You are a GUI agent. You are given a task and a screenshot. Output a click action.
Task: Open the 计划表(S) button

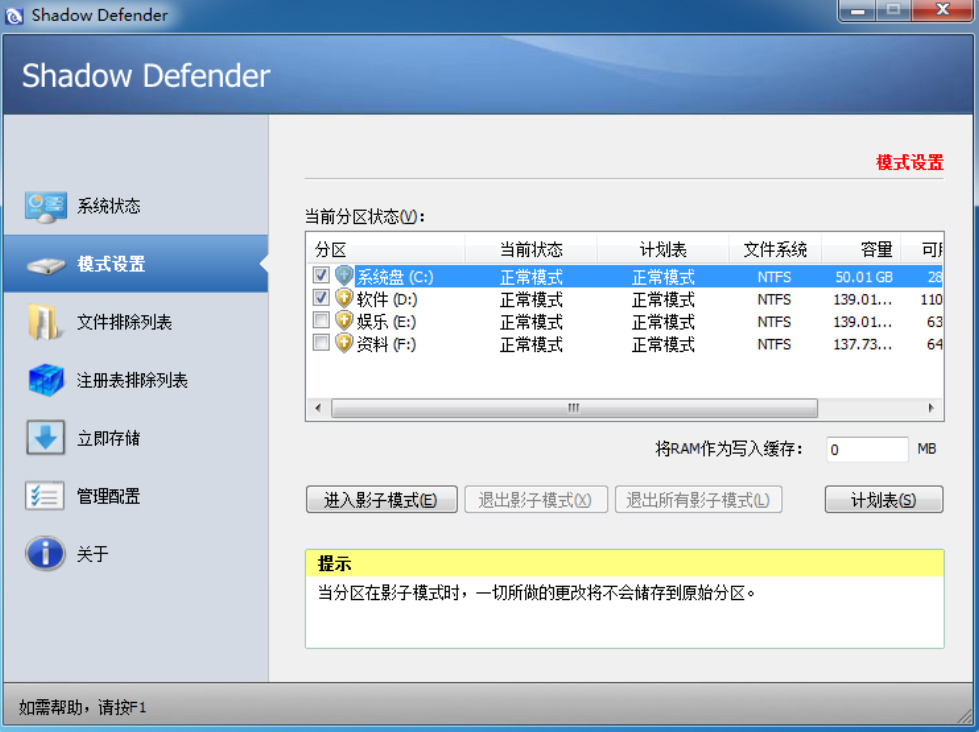tap(883, 500)
